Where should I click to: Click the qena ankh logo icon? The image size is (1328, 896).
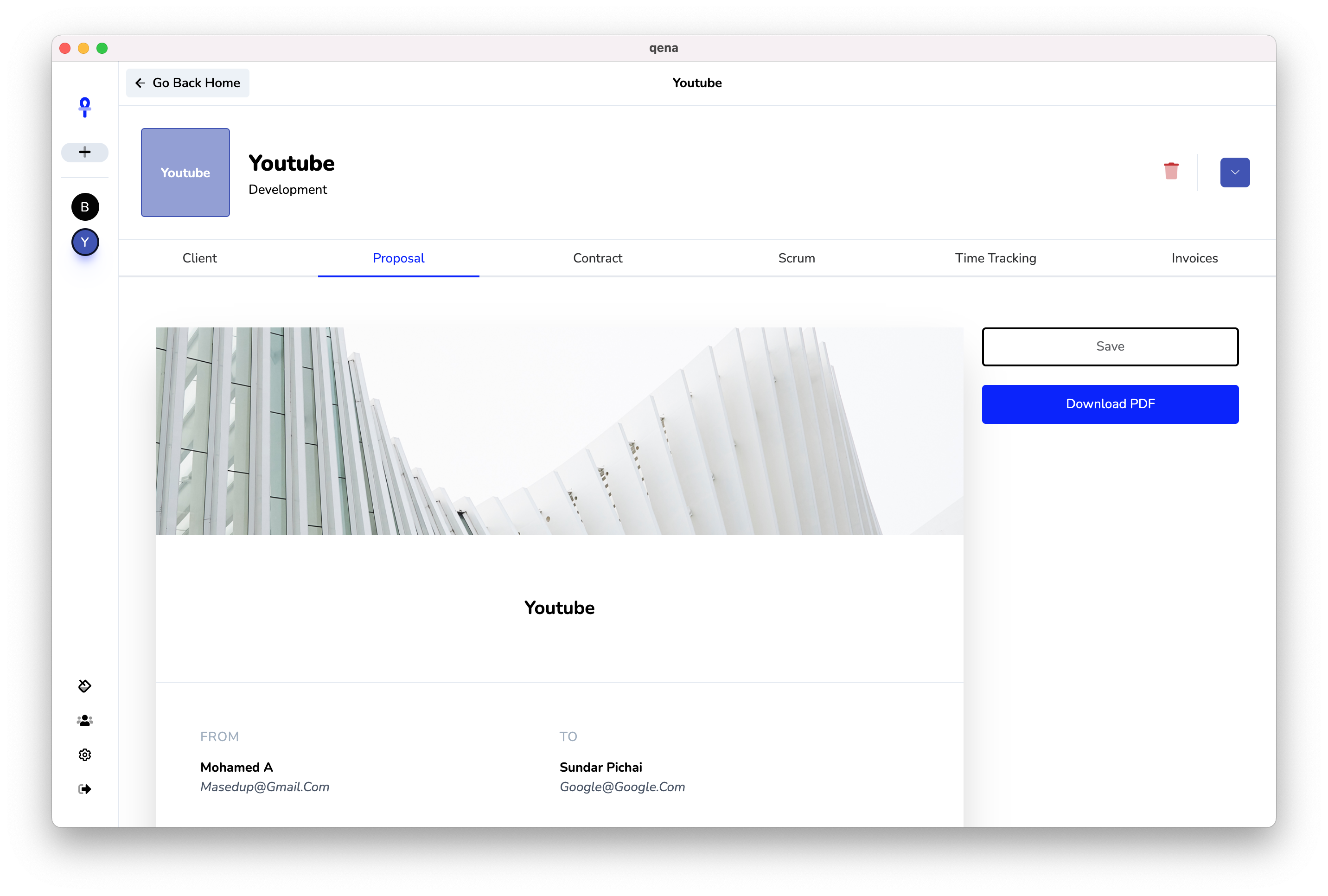tap(84, 108)
